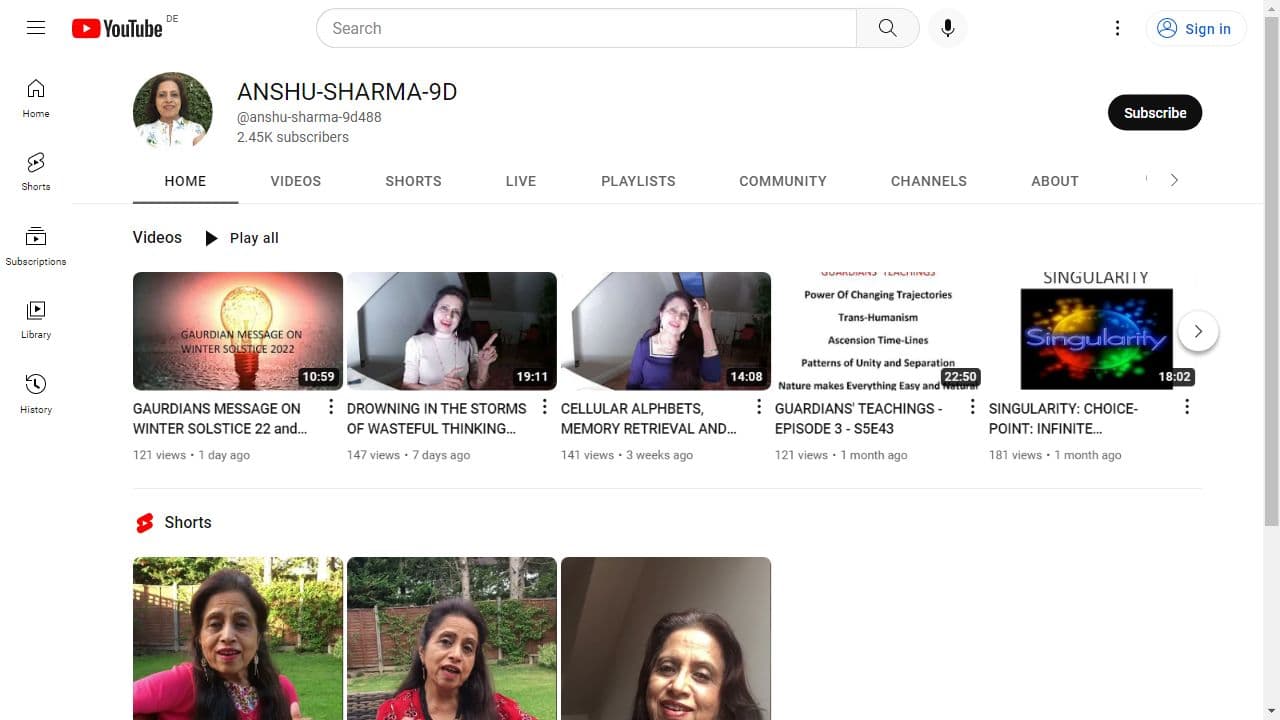The height and width of the screenshot is (720, 1280).
Task: Open the search magnifier icon
Action: click(x=887, y=28)
